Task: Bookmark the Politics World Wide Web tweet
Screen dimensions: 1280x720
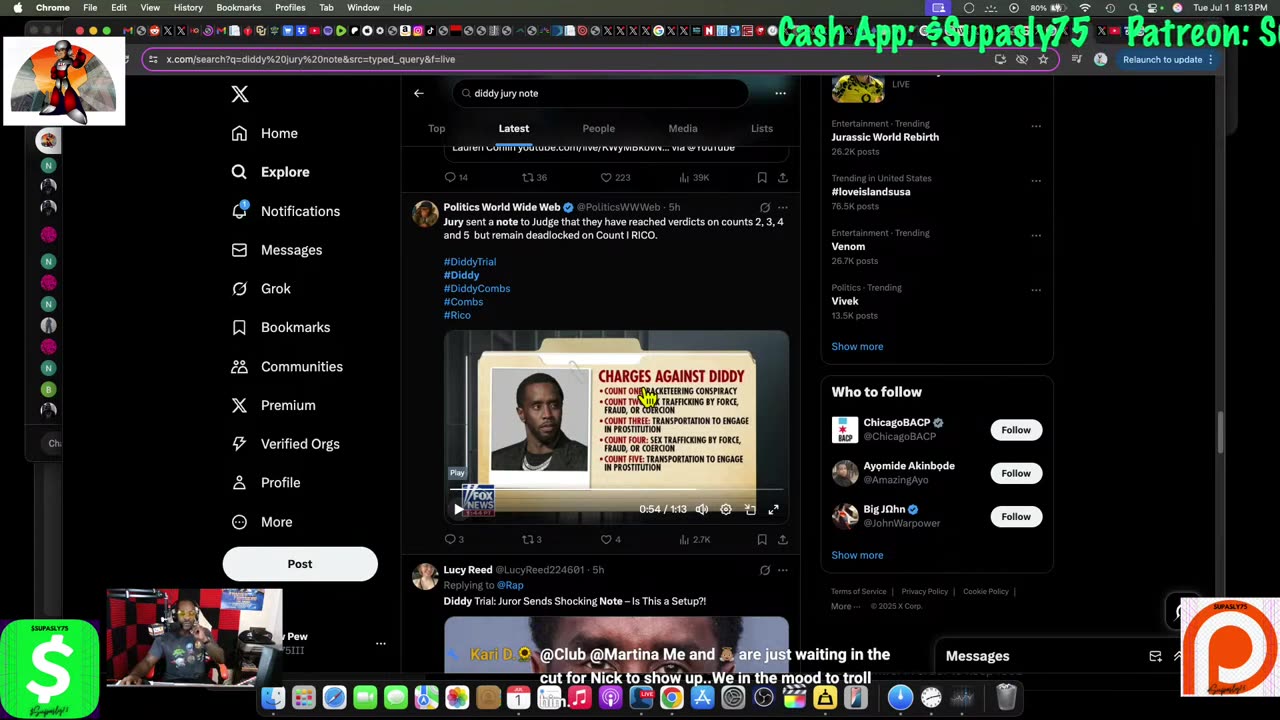Action: coord(762,540)
